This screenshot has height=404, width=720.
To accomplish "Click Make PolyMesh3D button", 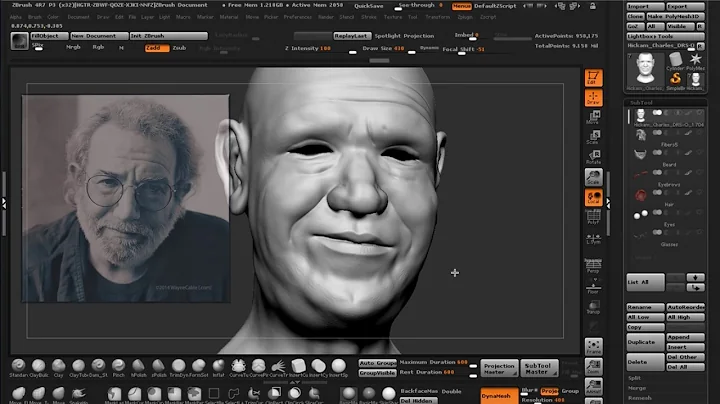I will [675, 16].
